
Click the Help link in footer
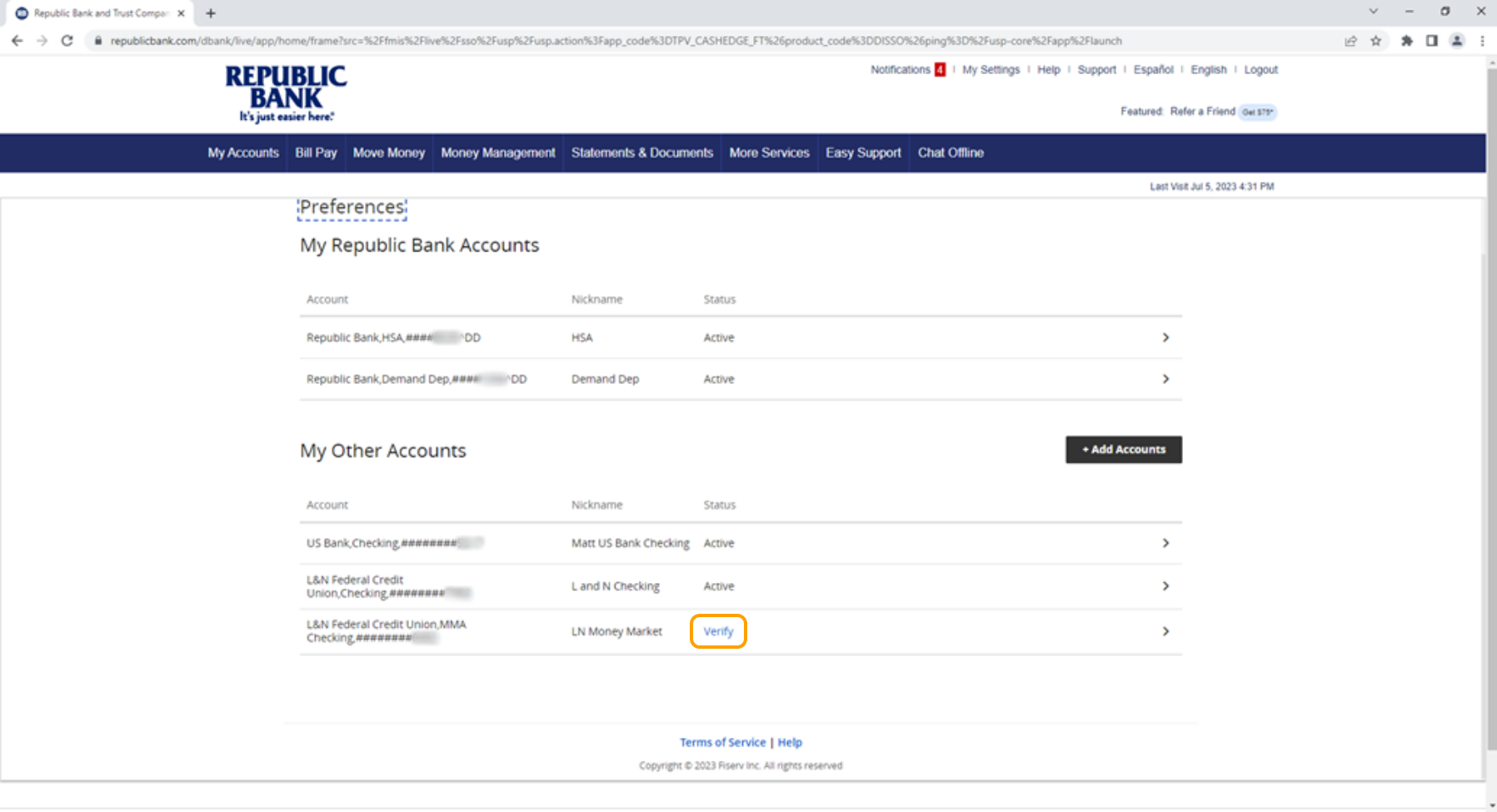coord(790,742)
